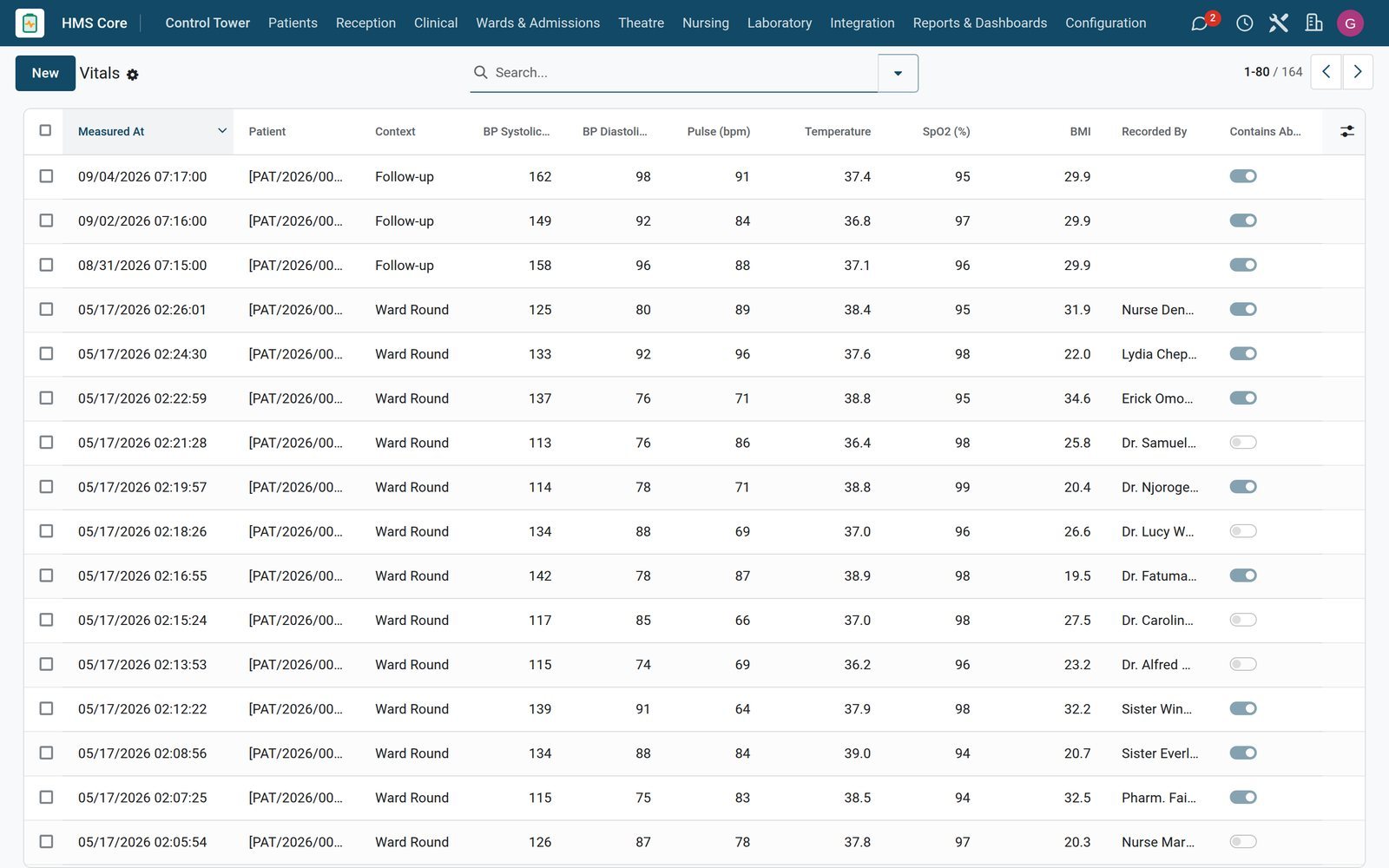This screenshot has height=868, width=1389.
Task: Toggle Contains Abnormal for 05/17/2026 02:08:56 row
Action: [1243, 753]
